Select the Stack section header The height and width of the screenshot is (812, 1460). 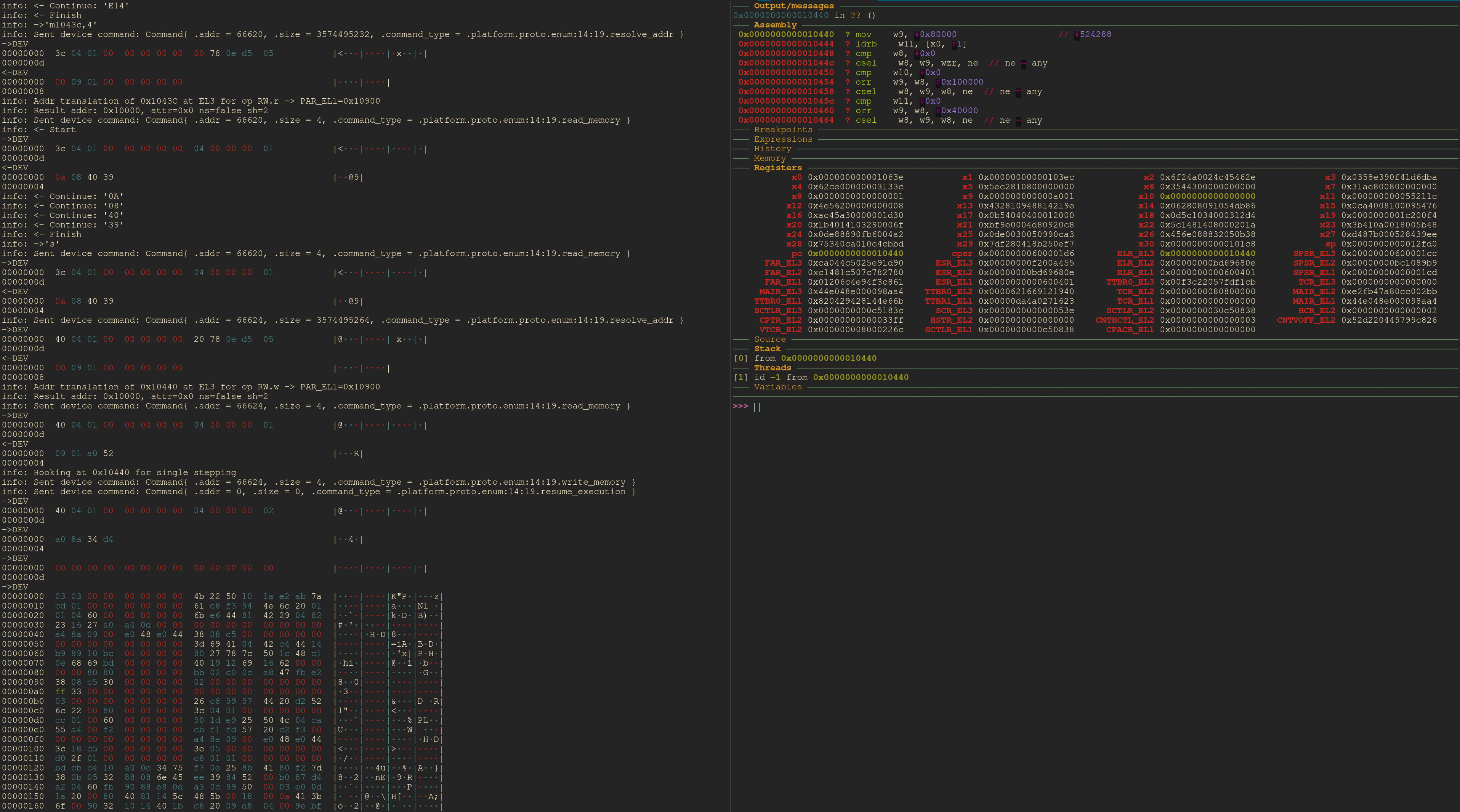click(767, 349)
